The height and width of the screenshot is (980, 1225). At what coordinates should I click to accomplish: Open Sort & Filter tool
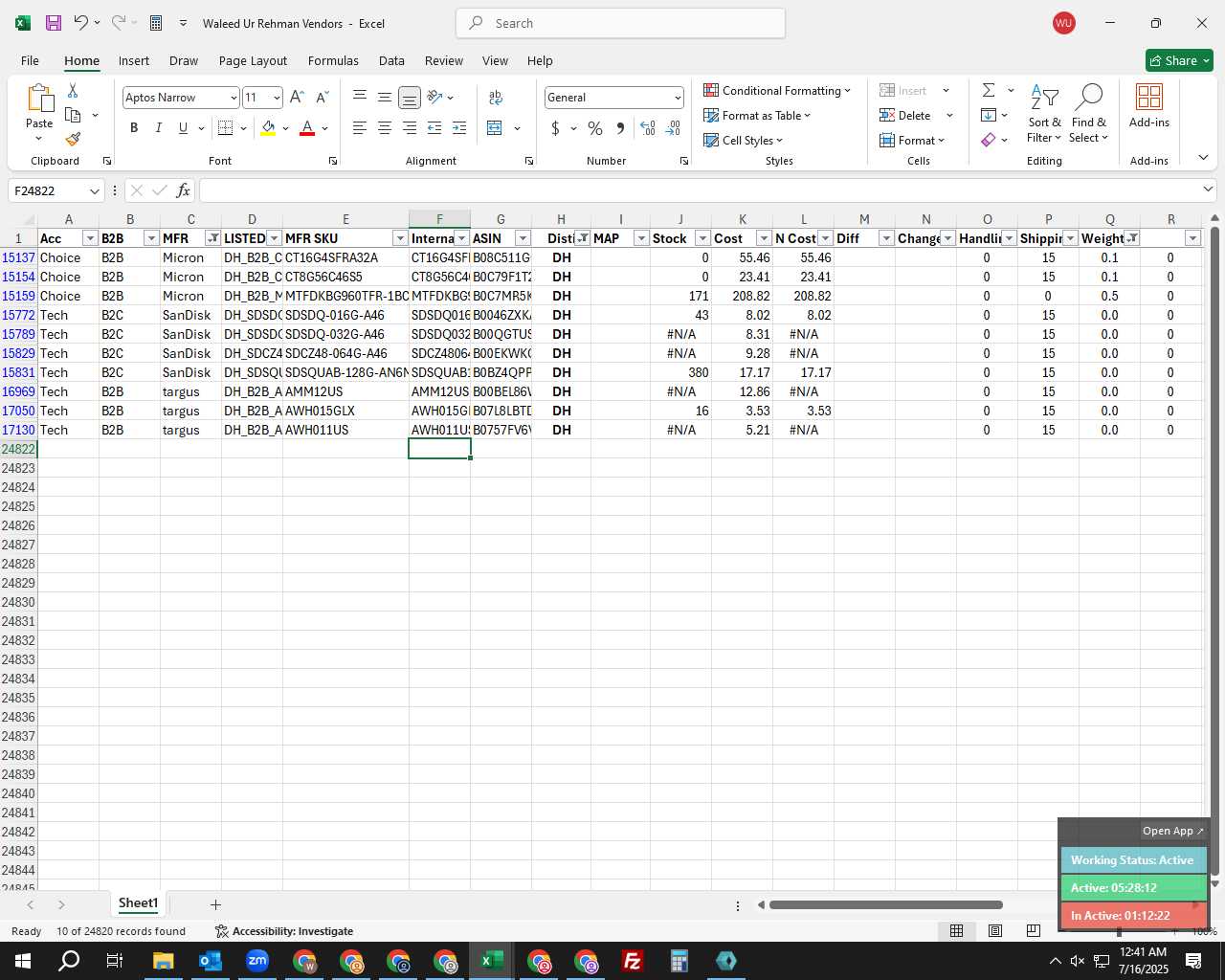click(x=1044, y=113)
